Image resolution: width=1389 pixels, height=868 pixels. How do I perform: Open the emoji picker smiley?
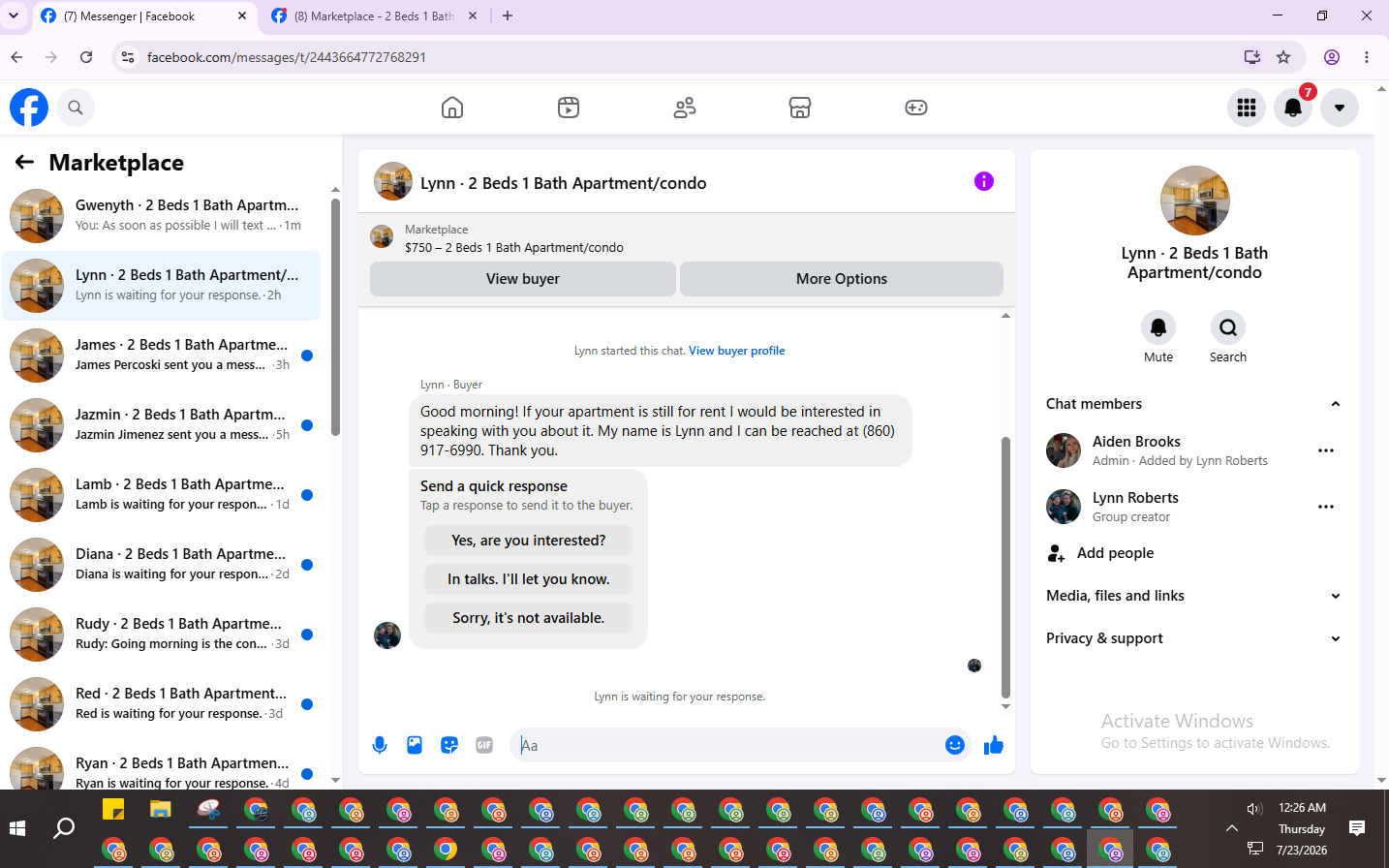pos(955,745)
